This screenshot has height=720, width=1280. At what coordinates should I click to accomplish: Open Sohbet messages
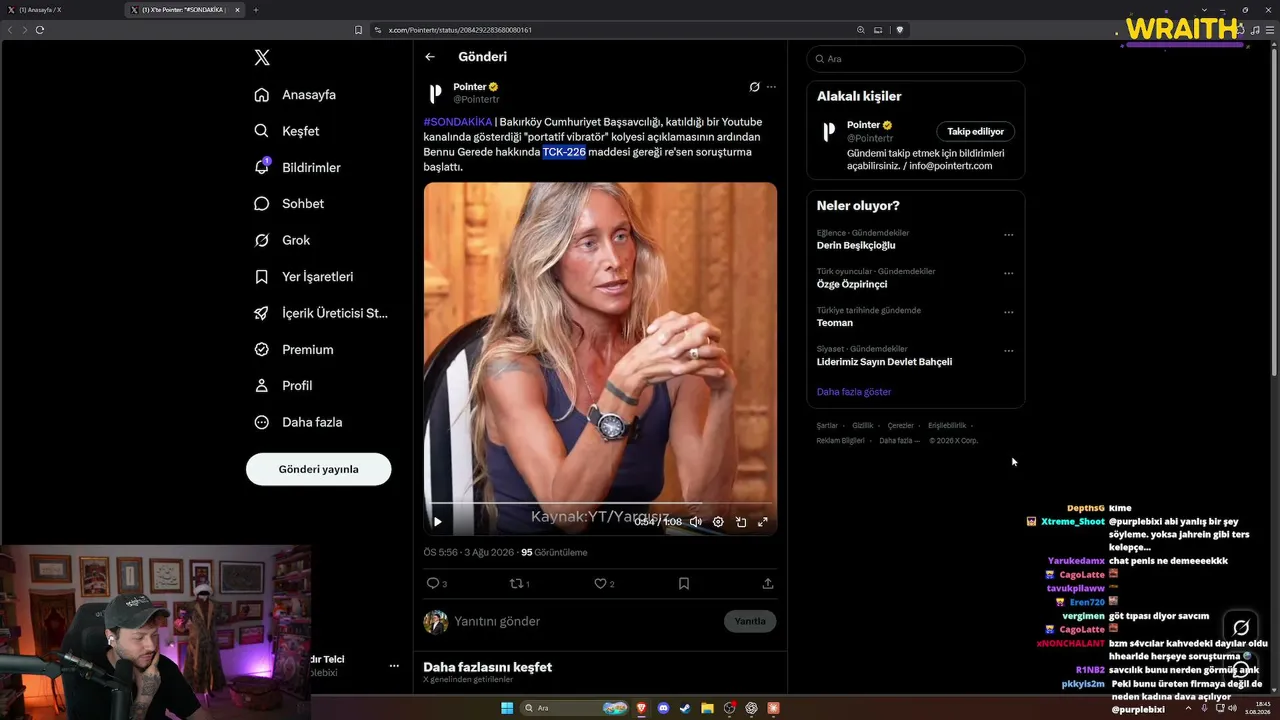coord(289,204)
